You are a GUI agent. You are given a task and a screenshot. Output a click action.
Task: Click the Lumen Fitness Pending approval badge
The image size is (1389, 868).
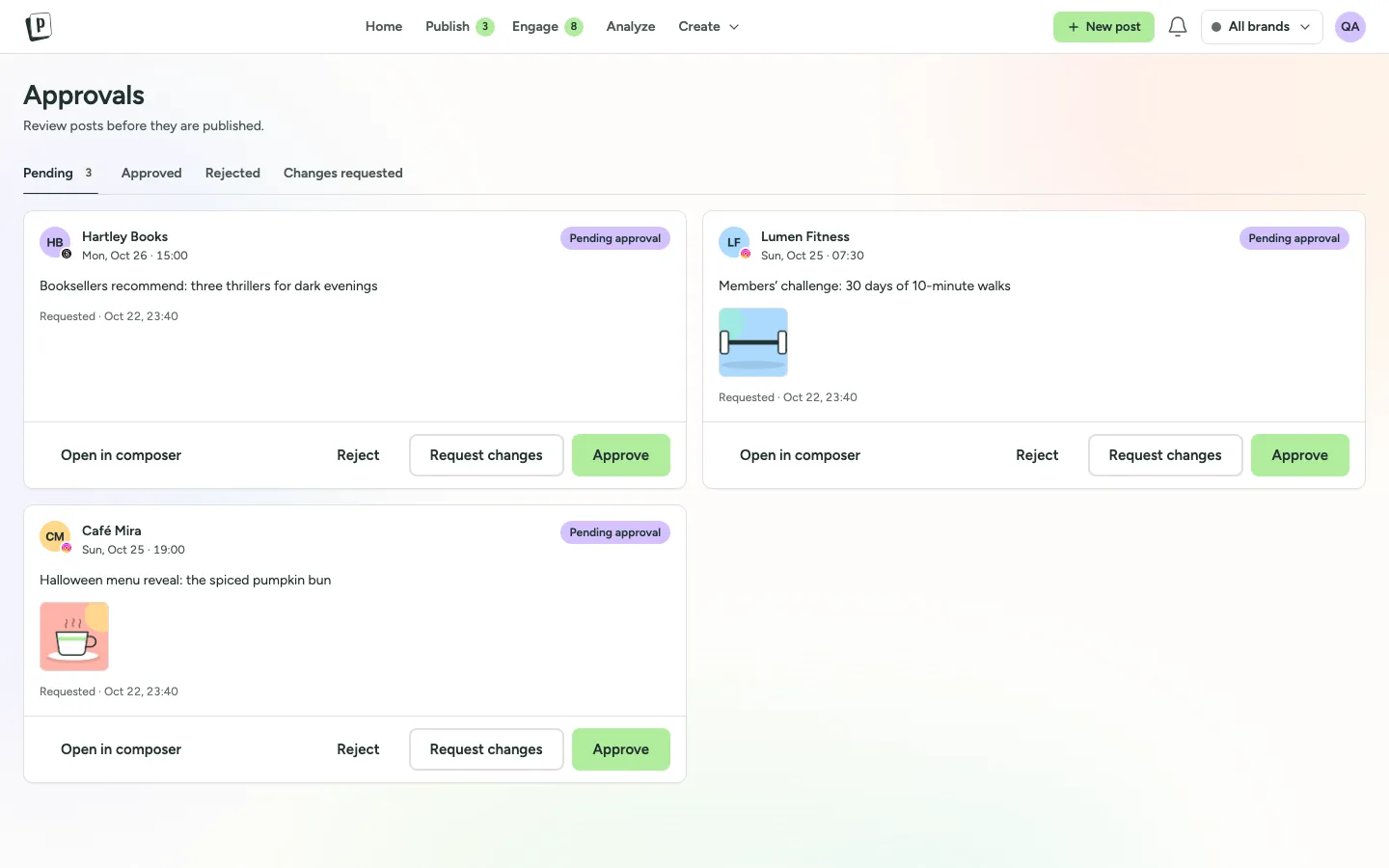point(1294,238)
